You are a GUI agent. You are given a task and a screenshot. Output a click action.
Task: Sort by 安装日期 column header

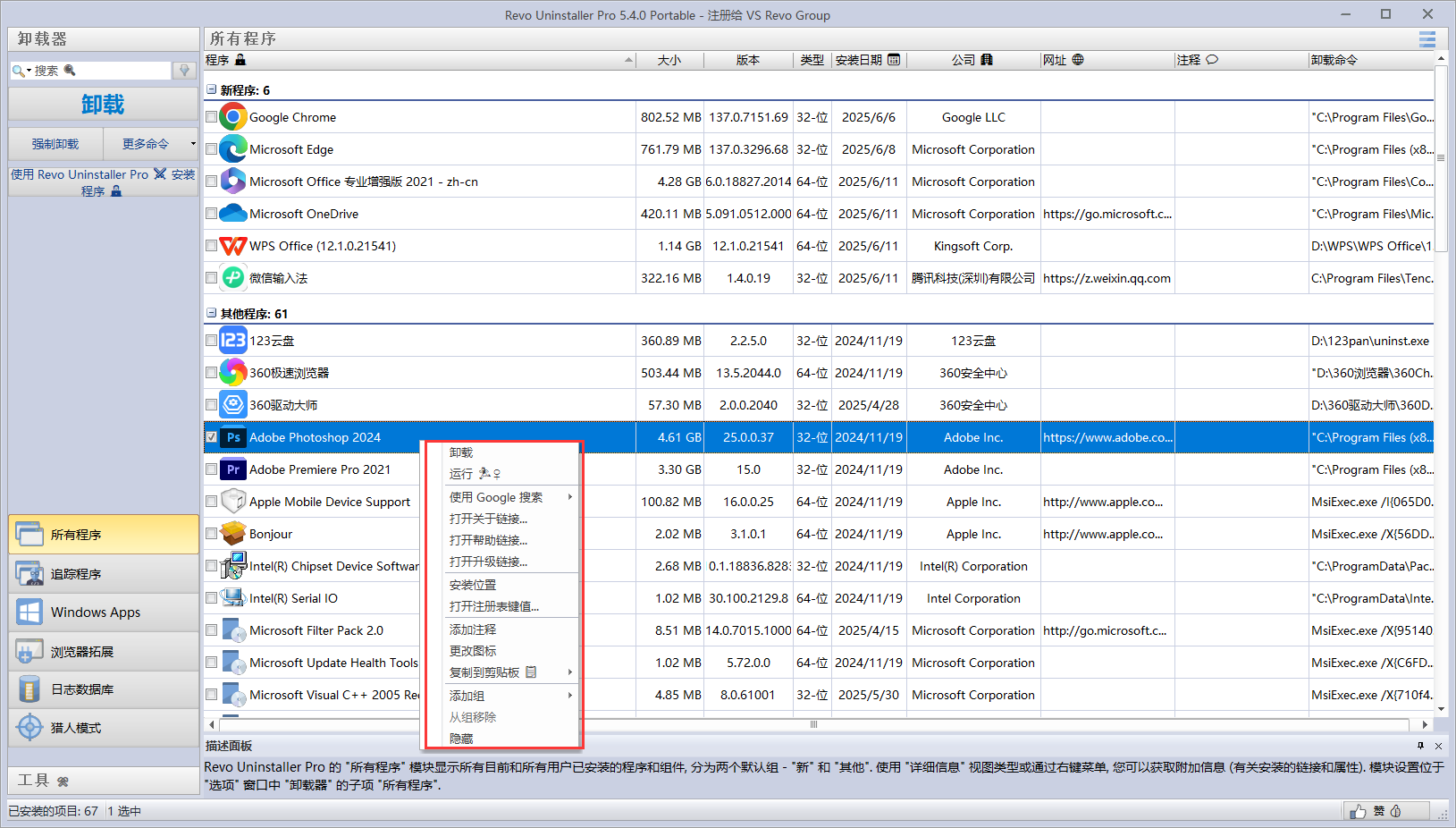[868, 60]
